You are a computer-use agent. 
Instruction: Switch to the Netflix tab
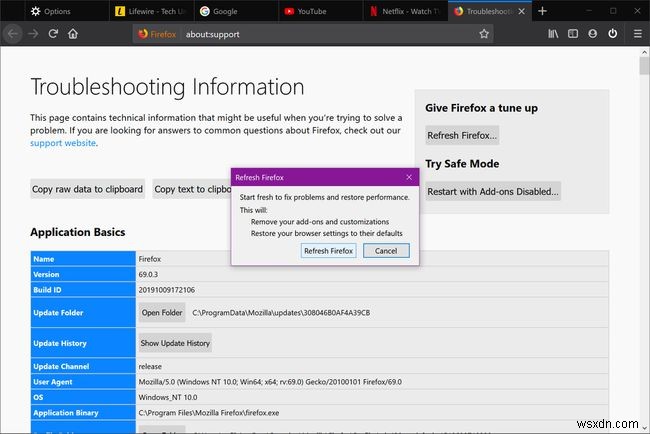(404, 11)
